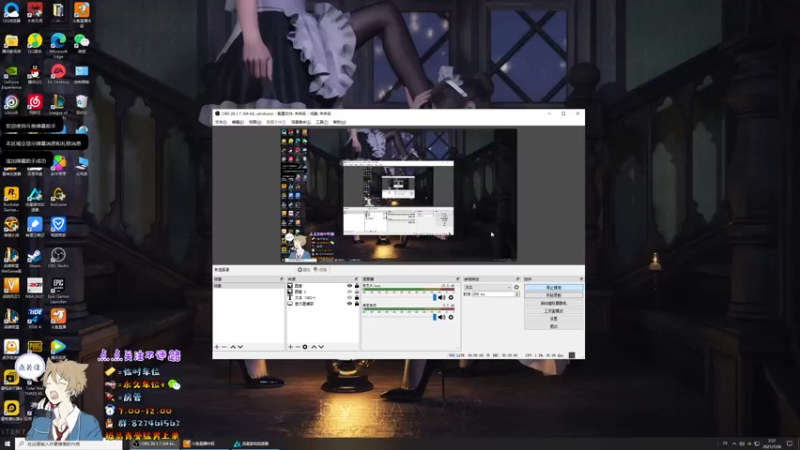Image resolution: width=800 pixels, height=450 pixels.
Task: Open the Windows Start menu
Action: point(7,444)
